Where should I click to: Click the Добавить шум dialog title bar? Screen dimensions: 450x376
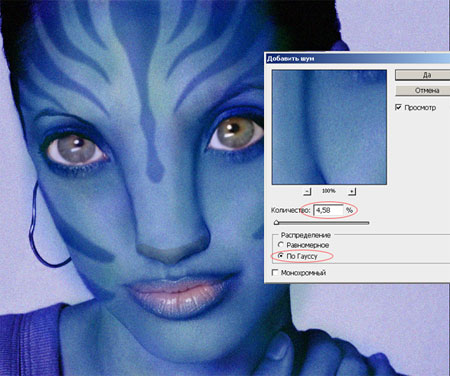pyautogui.click(x=358, y=58)
